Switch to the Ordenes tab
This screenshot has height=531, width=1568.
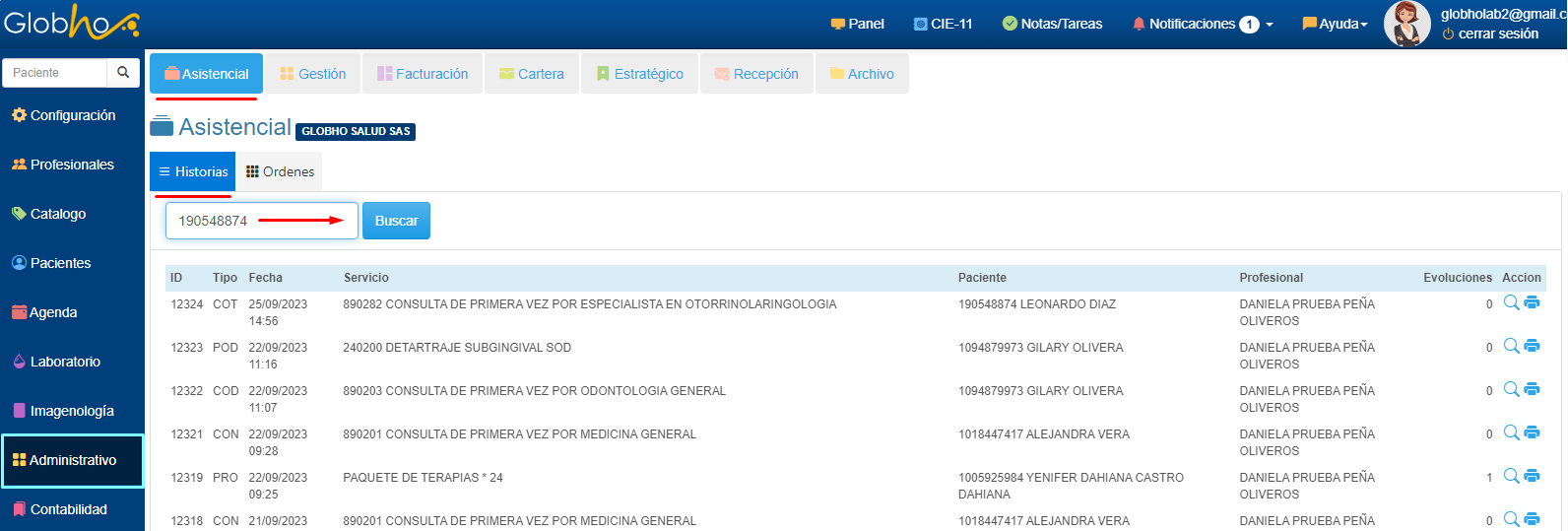click(280, 171)
